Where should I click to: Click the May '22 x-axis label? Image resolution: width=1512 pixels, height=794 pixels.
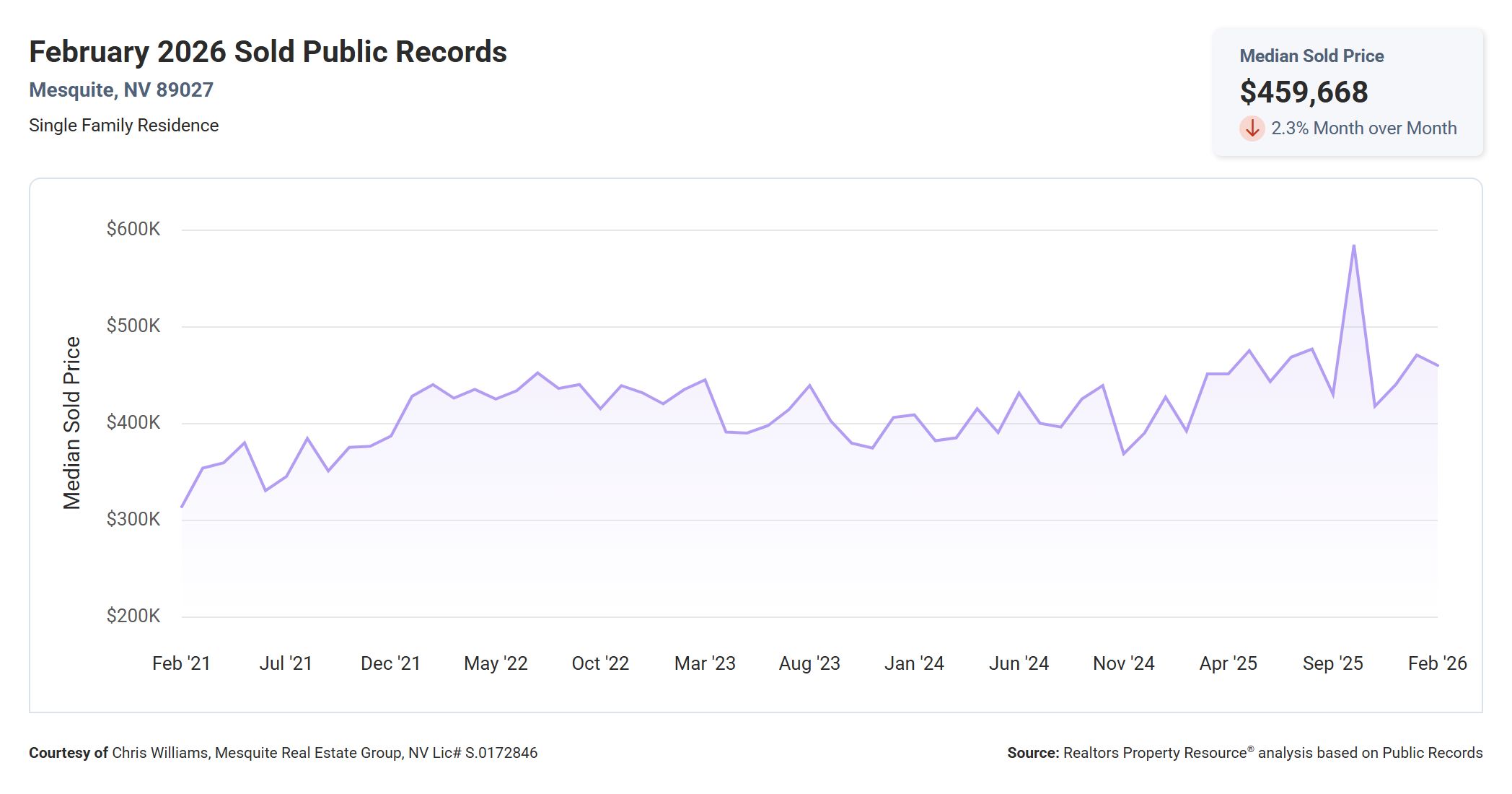496,663
